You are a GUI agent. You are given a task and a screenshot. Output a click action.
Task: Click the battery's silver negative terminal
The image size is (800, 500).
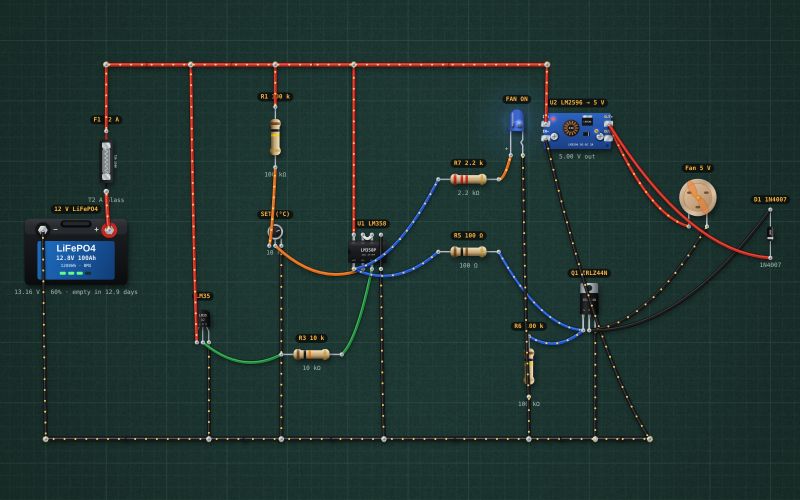[43, 230]
